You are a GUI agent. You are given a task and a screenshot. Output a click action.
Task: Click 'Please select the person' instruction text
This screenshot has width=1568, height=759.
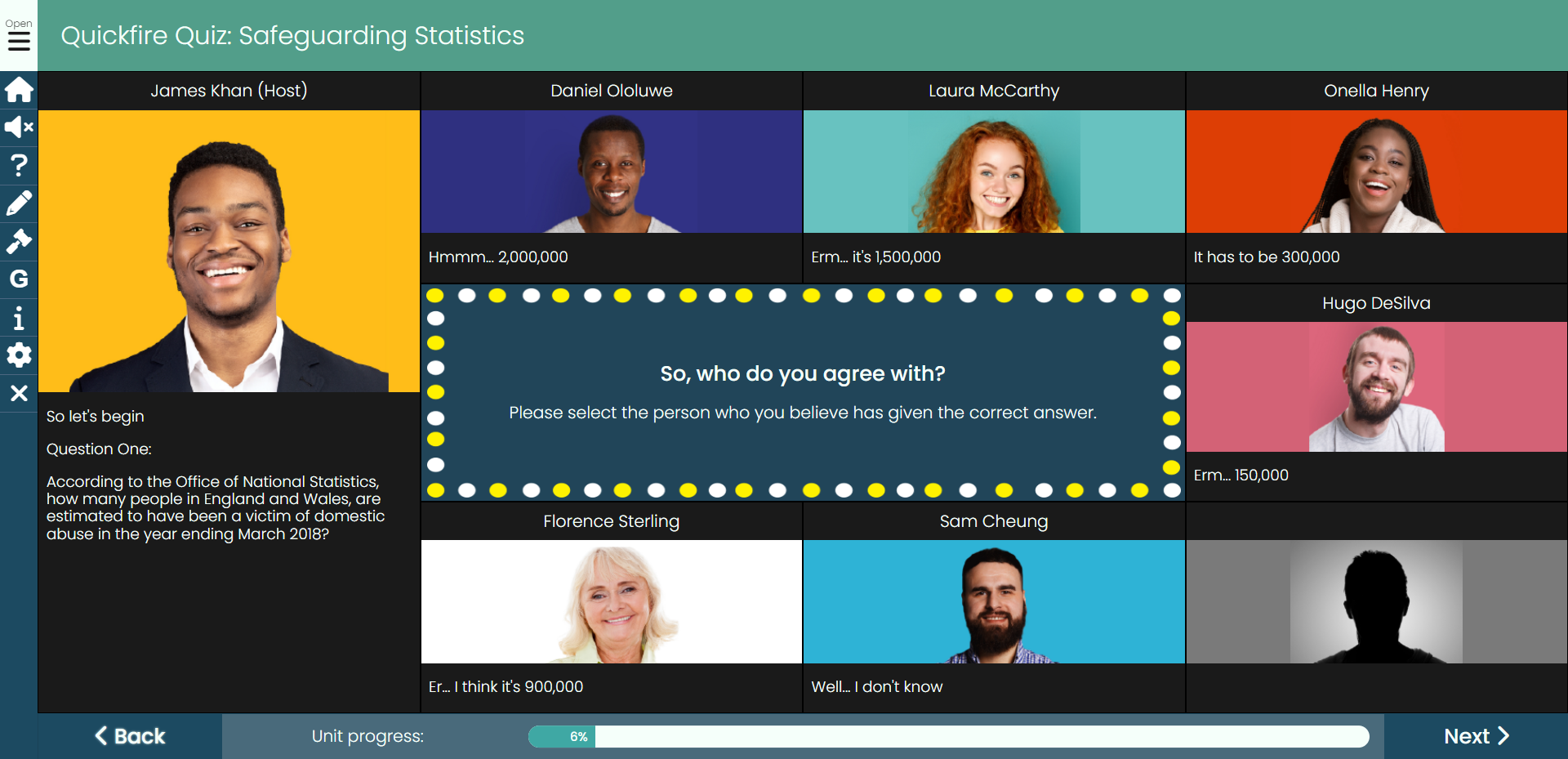coord(803,413)
